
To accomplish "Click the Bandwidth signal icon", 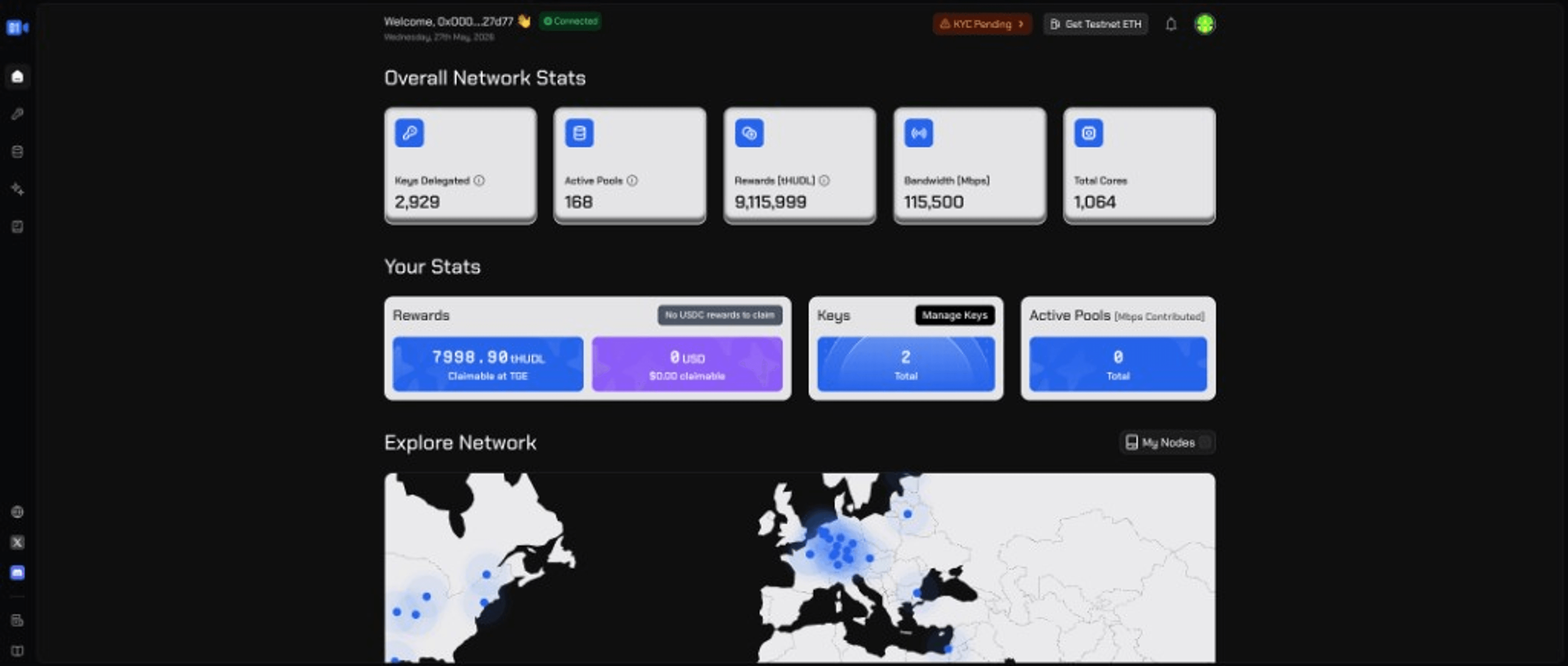I will [x=918, y=133].
